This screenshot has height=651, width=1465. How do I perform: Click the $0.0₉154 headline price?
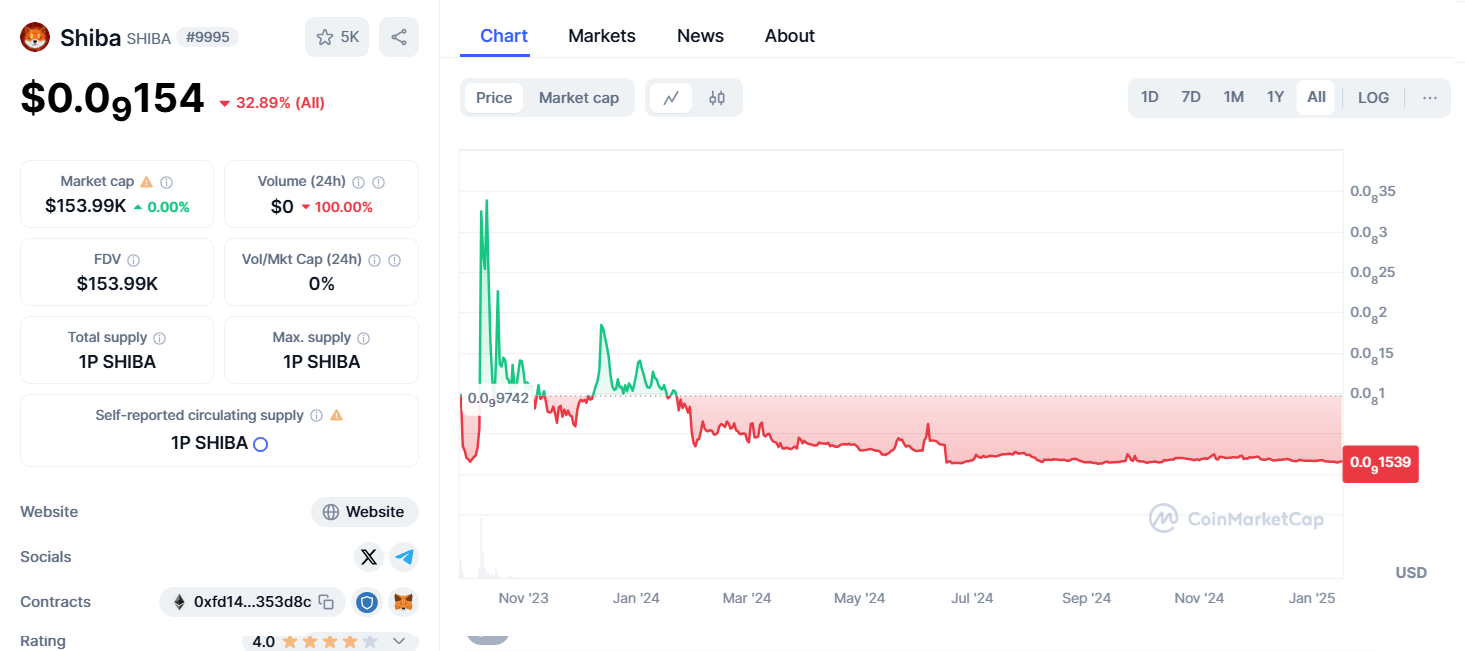click(112, 99)
